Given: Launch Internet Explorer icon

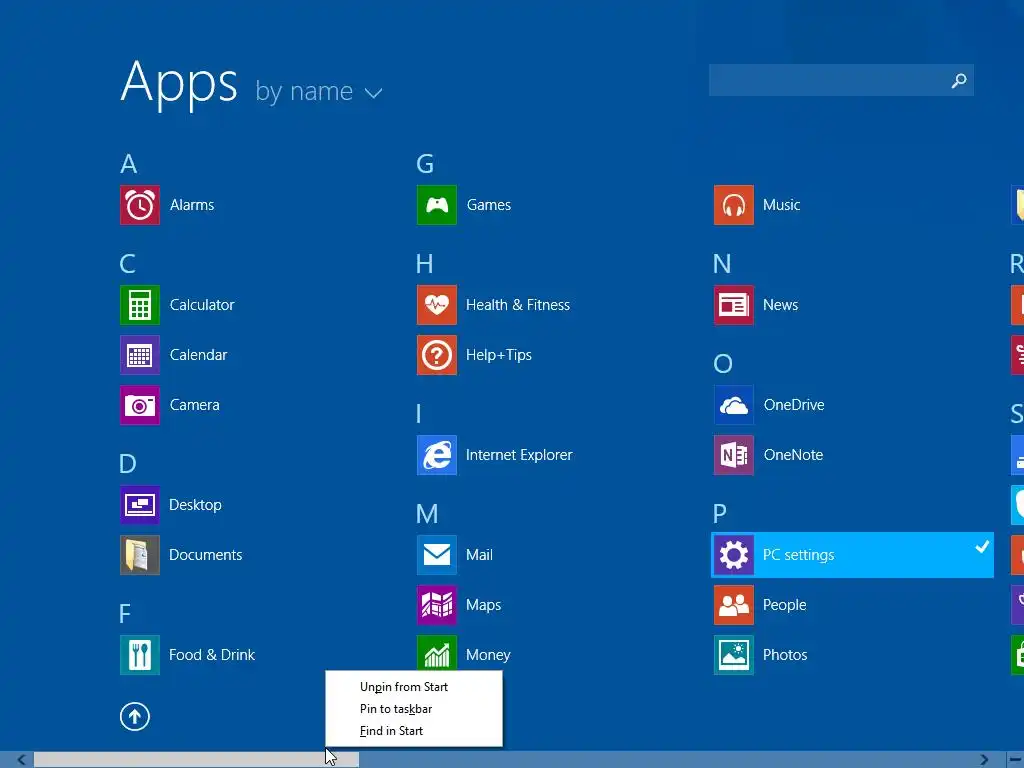Looking at the screenshot, I should pos(437,455).
